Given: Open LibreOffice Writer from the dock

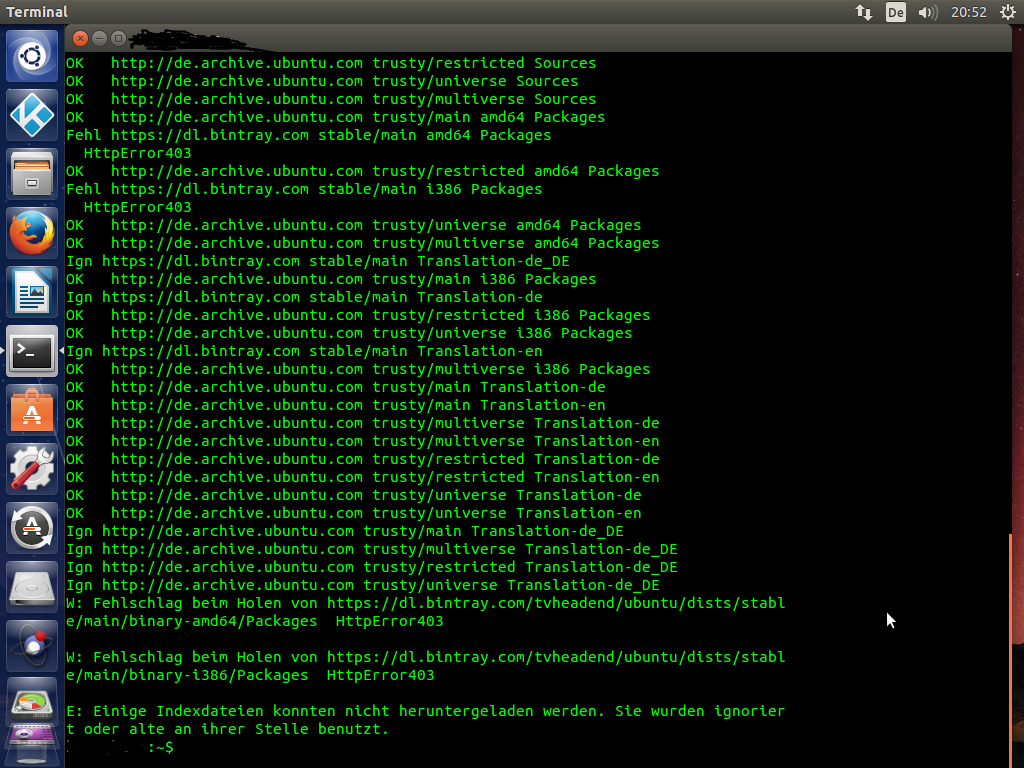Looking at the screenshot, I should 32,292.
